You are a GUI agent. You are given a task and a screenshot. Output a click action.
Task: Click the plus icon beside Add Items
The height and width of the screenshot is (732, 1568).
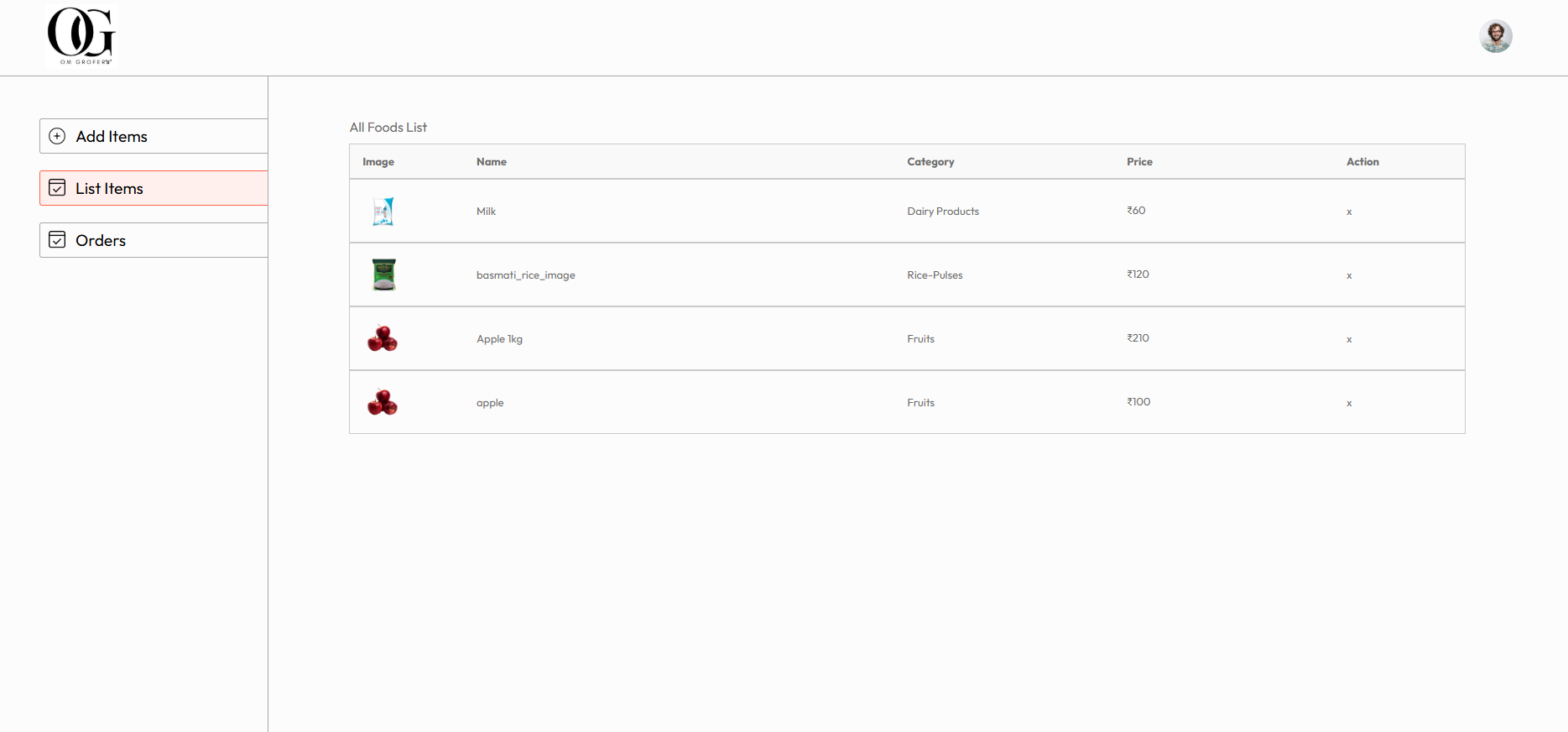57,136
